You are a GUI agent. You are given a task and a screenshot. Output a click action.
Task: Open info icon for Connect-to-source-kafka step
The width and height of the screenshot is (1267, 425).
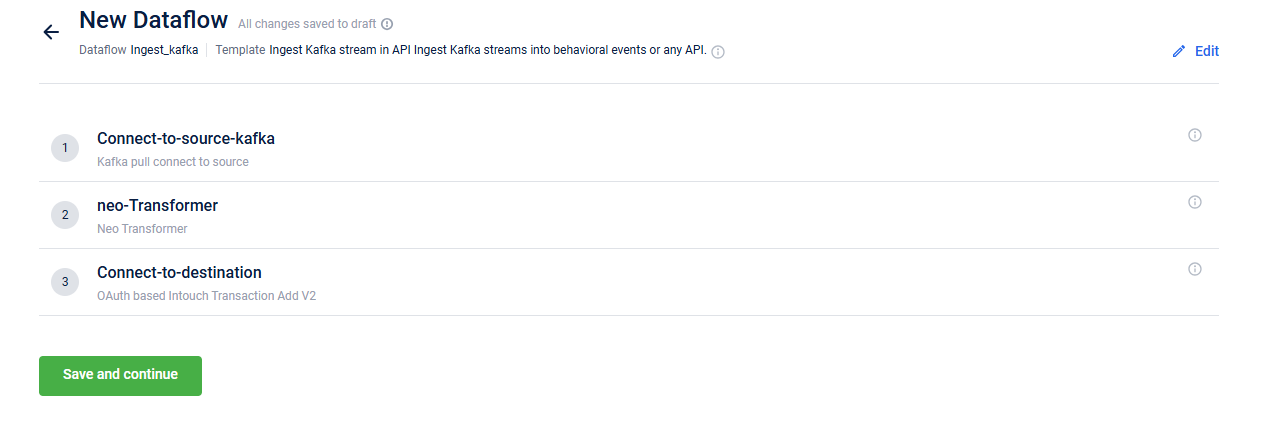(1194, 135)
